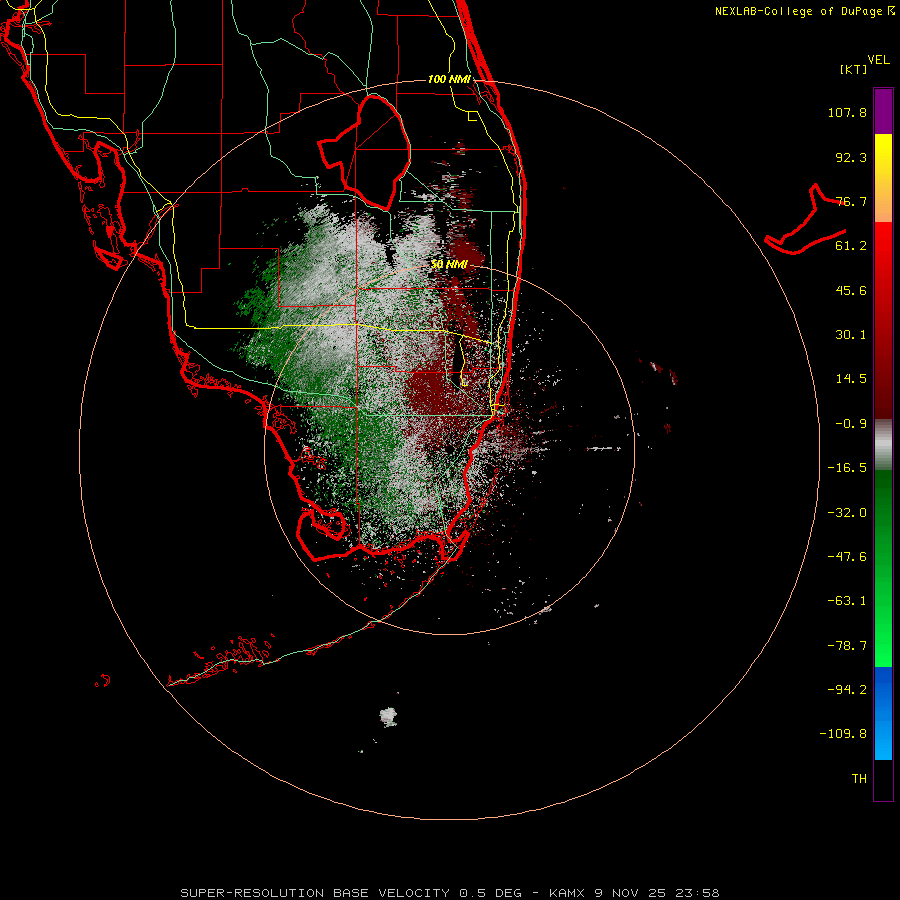Screen dimensions: 900x900
Task: Click the red island outline east of Florida
Action: click(805, 221)
